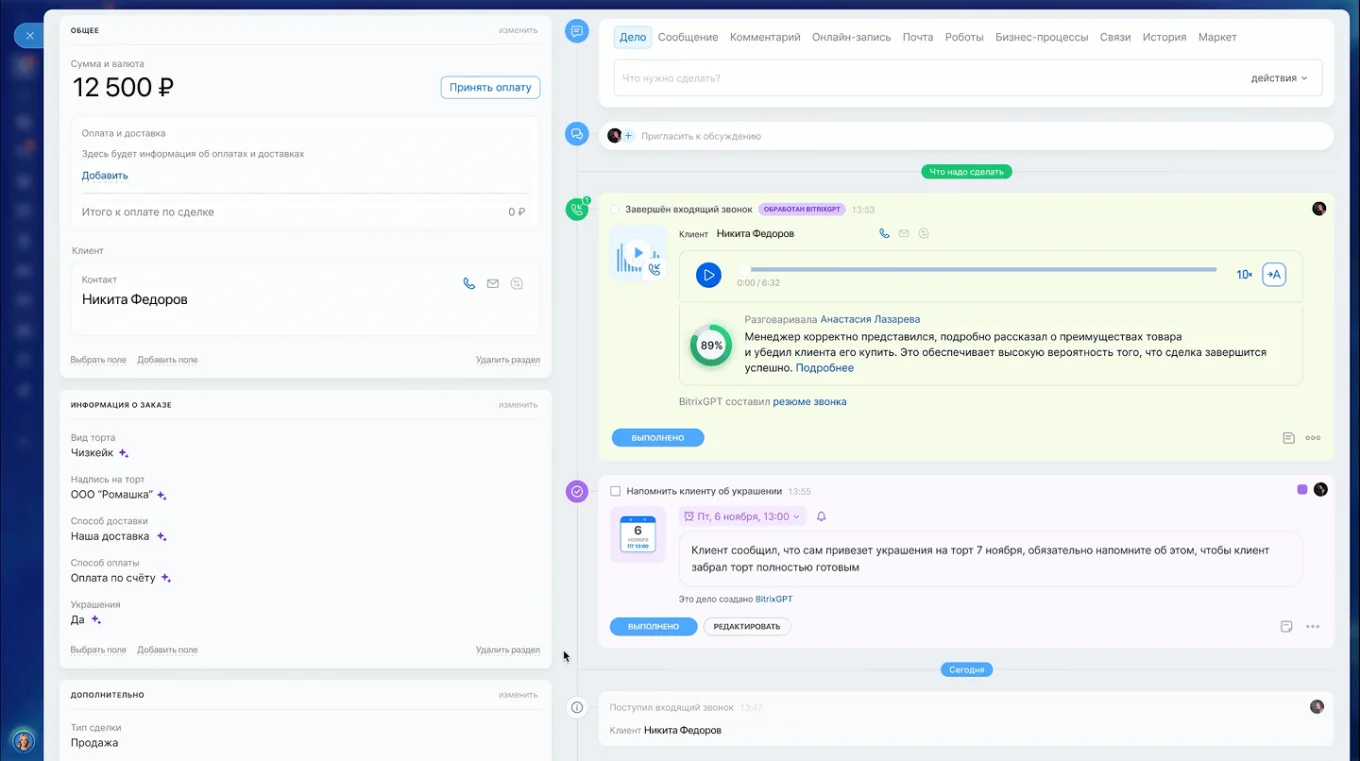Image resolution: width=1360 pixels, height=761 pixels.
Task: Open three-dots menu of call activity
Action: tap(1313, 438)
